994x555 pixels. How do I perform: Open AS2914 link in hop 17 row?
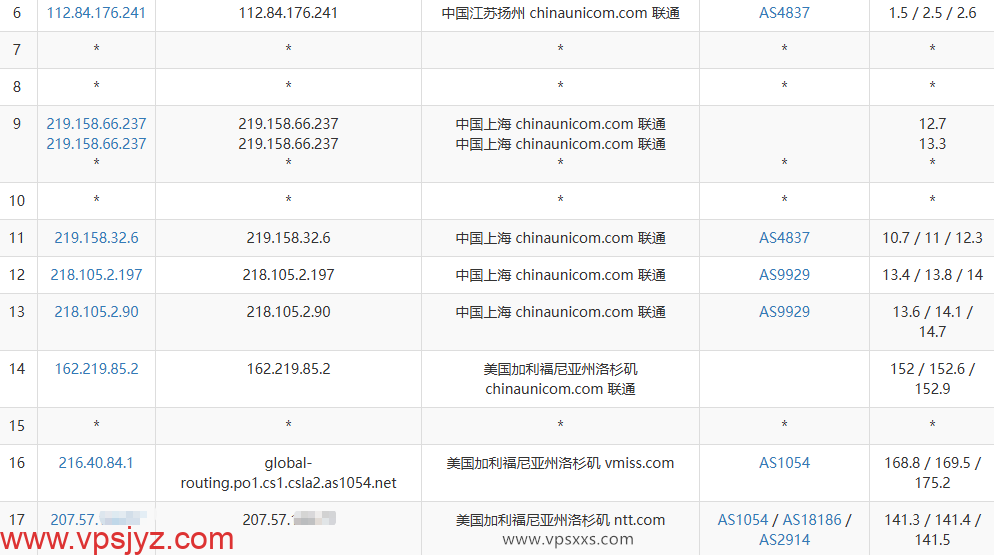point(784,540)
